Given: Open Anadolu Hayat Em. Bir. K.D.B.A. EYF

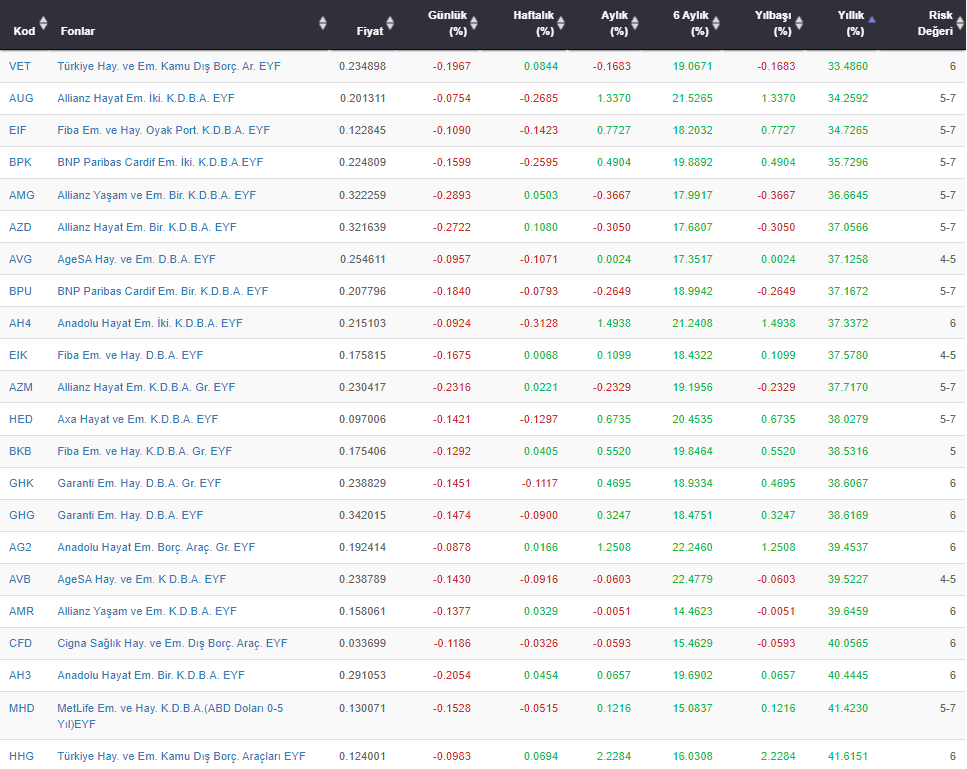Looking at the screenshot, I should pos(151,676).
